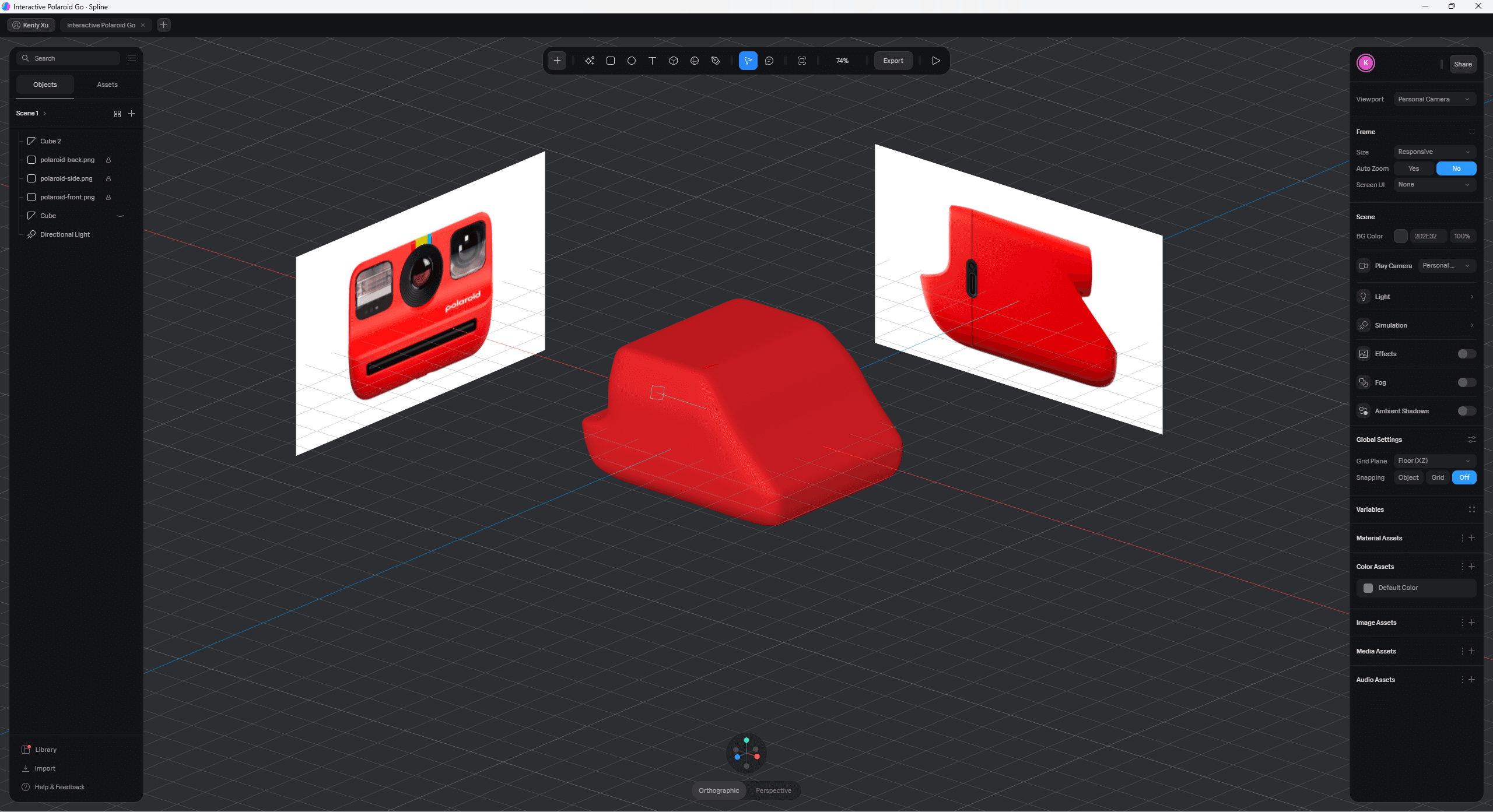
Task: Add a new object with the plus tool
Action: [x=557, y=61]
